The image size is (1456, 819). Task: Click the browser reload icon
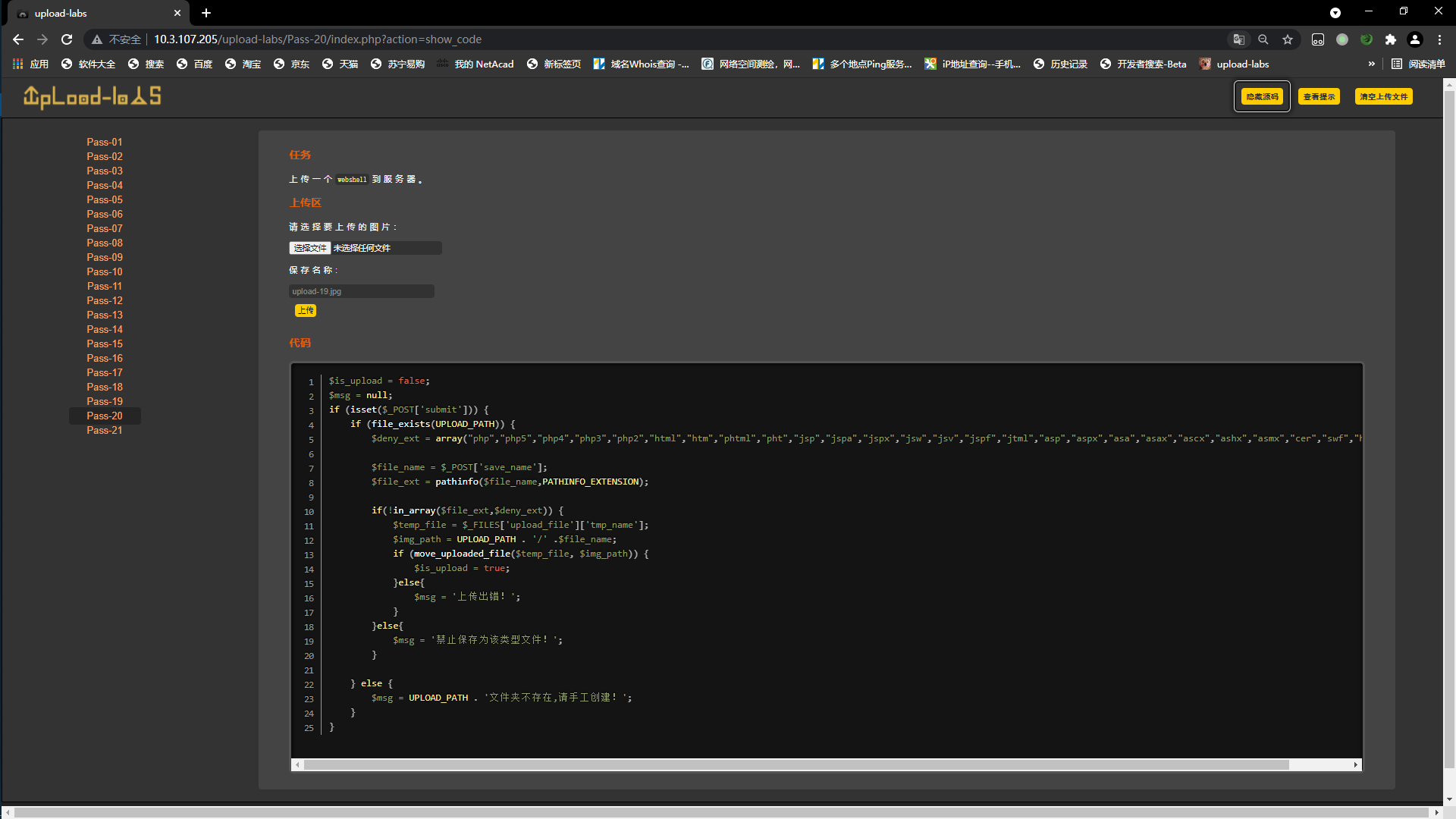tap(67, 39)
